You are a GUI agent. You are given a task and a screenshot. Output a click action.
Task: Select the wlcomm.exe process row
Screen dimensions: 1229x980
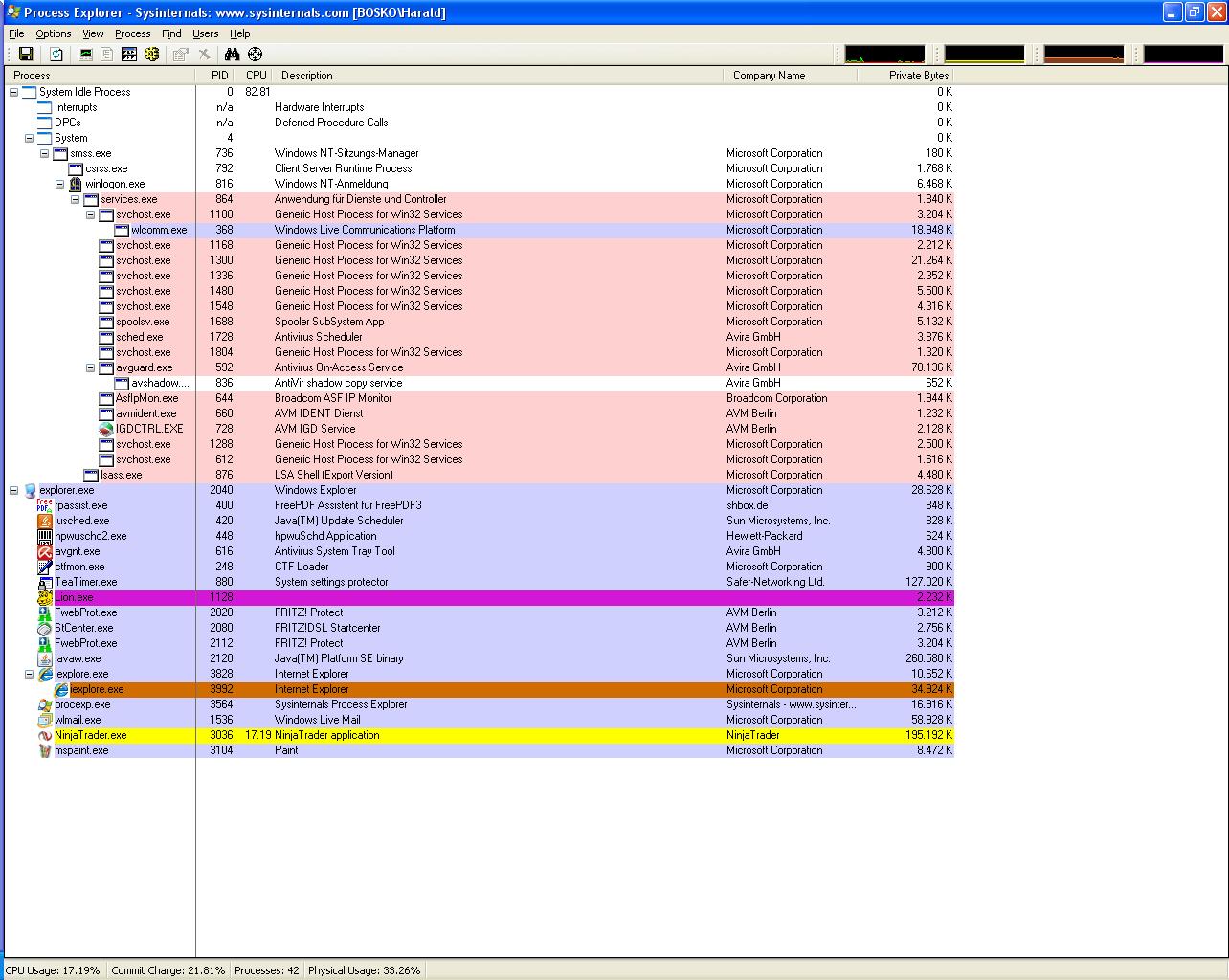tap(480, 230)
